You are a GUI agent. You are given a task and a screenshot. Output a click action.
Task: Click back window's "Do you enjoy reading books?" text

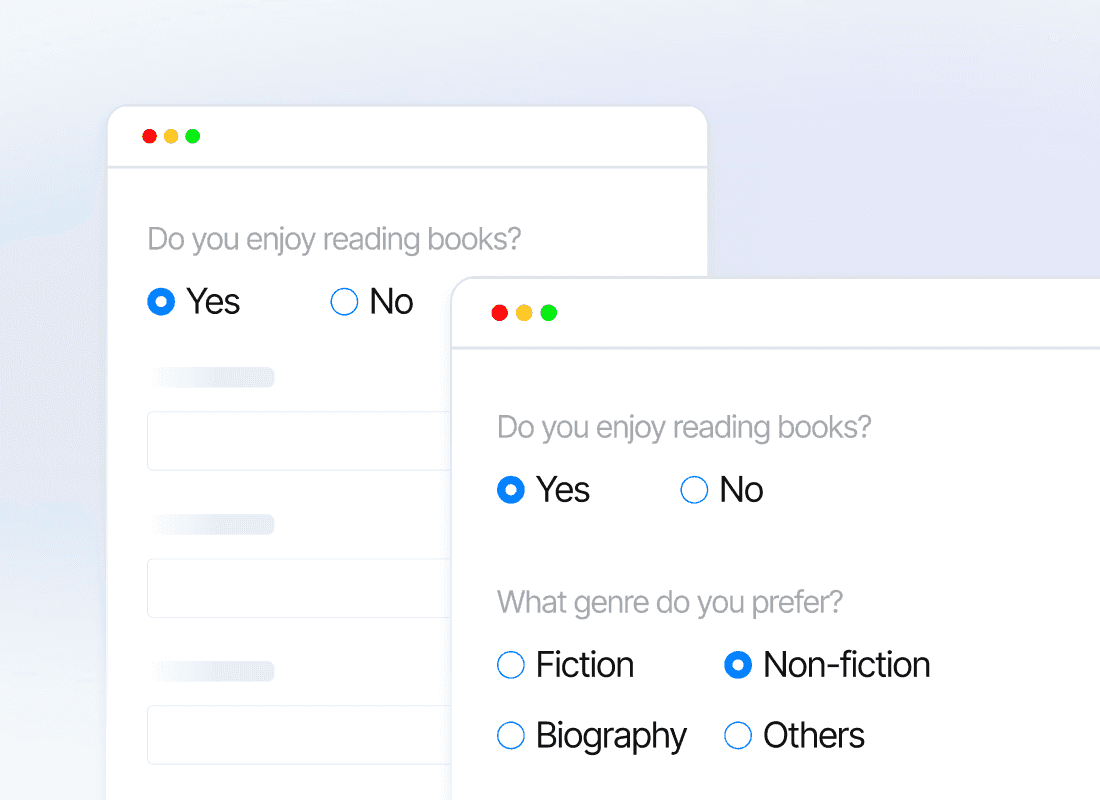click(334, 240)
